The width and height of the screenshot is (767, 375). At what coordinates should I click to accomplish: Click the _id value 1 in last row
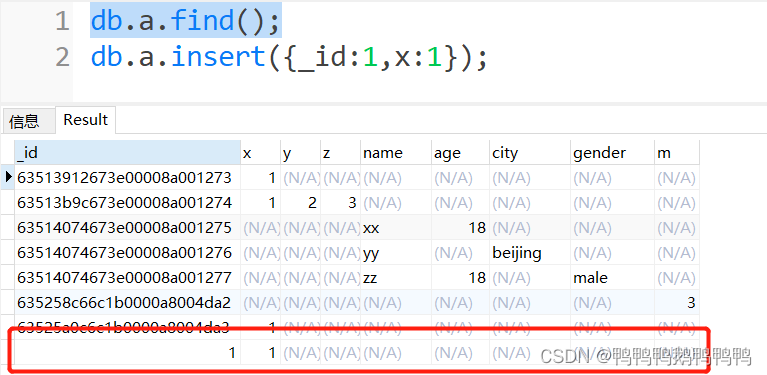tap(127, 353)
